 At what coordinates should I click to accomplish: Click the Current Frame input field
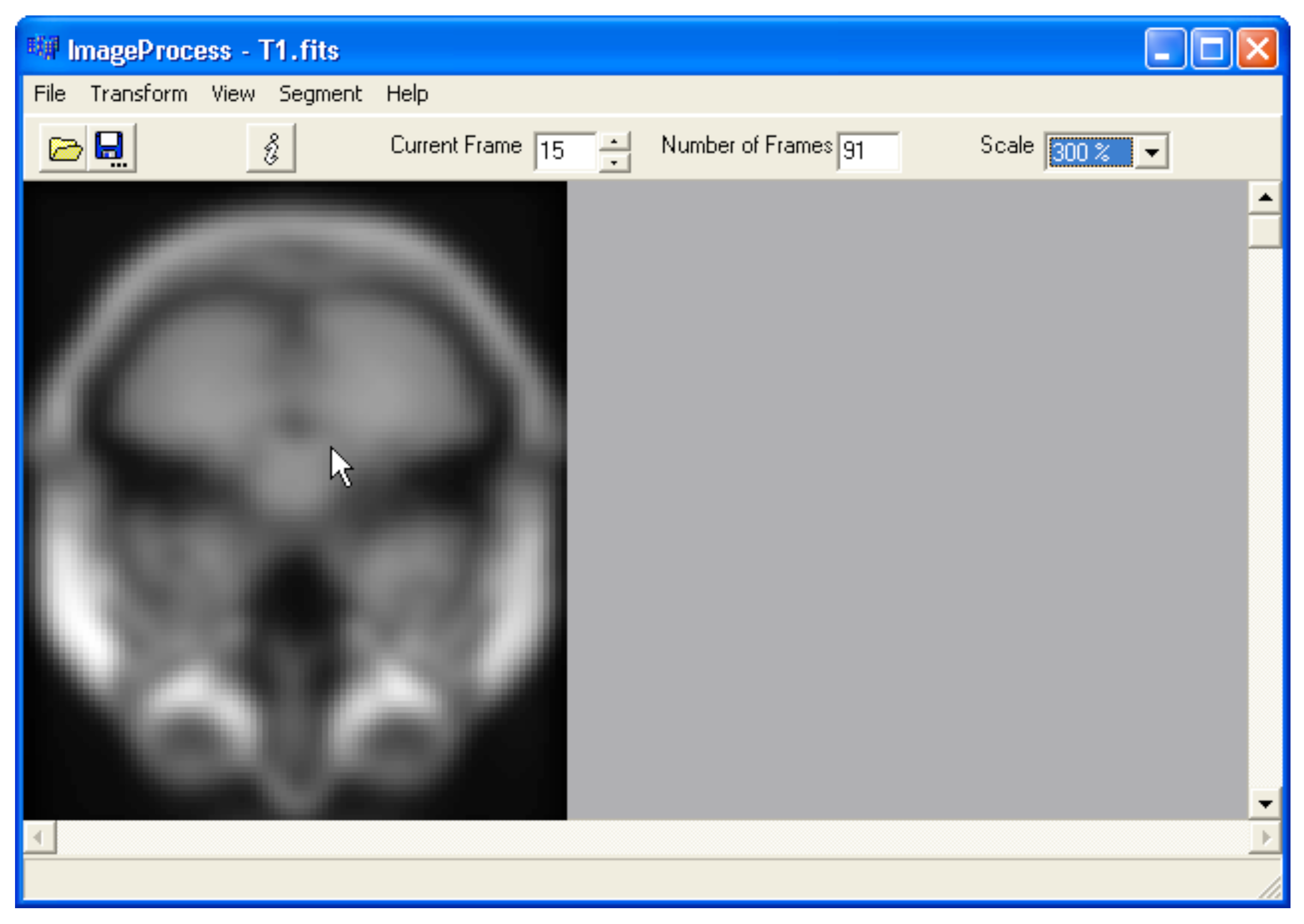coord(565,151)
